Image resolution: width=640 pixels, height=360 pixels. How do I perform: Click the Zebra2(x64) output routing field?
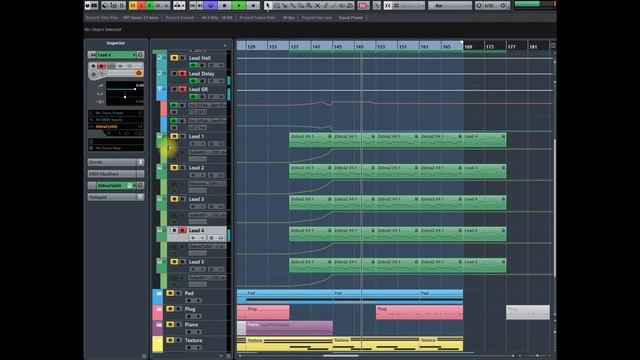click(x=116, y=127)
